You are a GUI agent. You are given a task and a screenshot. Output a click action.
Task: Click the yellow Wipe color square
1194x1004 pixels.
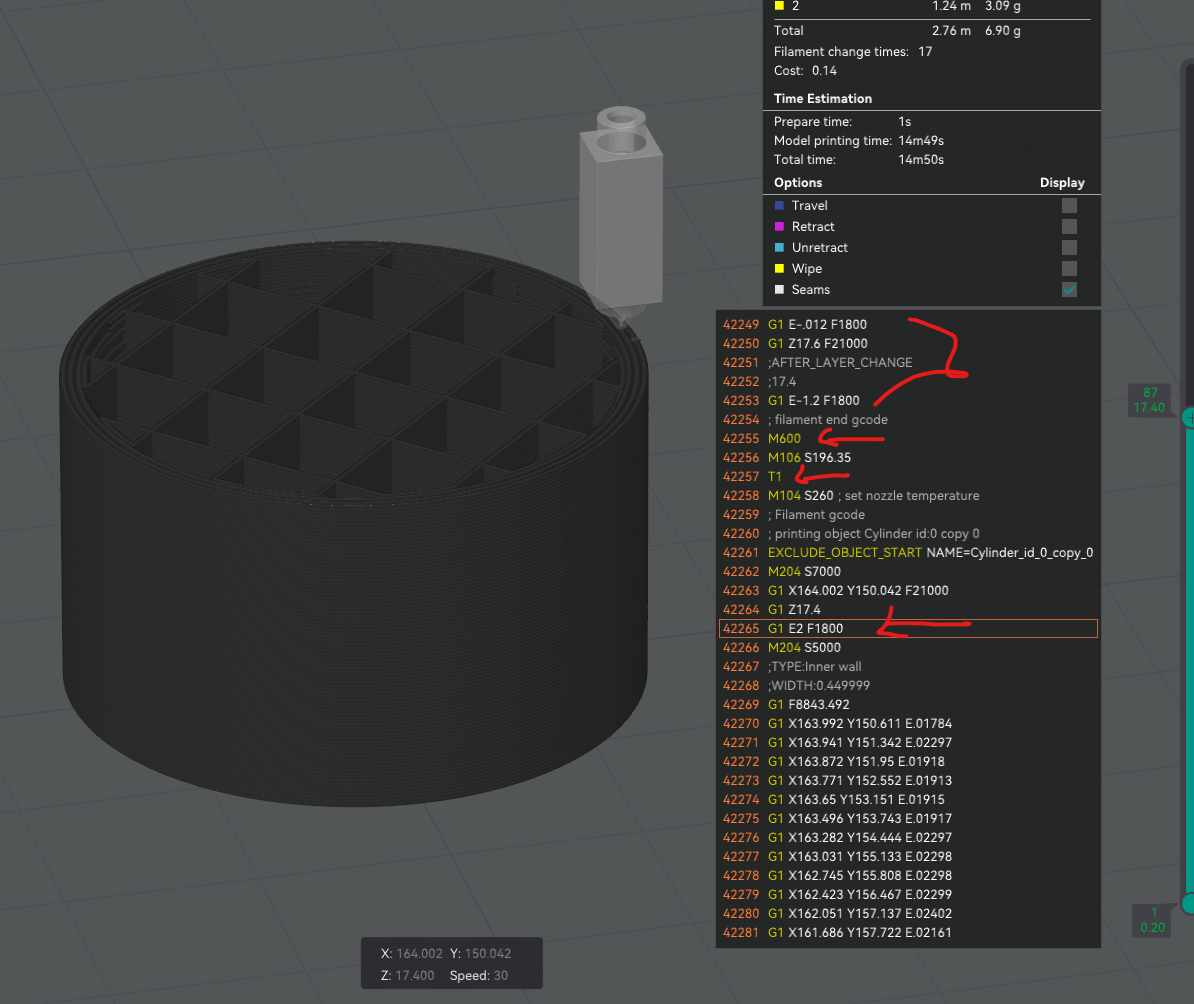[779, 268]
